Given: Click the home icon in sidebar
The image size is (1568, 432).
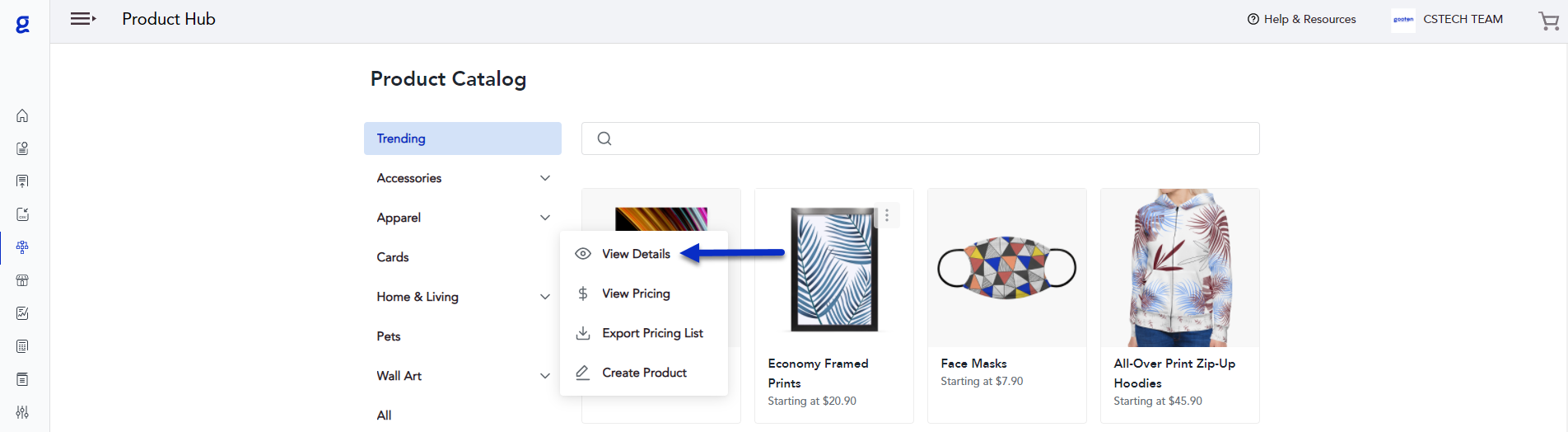Looking at the screenshot, I should [22, 115].
